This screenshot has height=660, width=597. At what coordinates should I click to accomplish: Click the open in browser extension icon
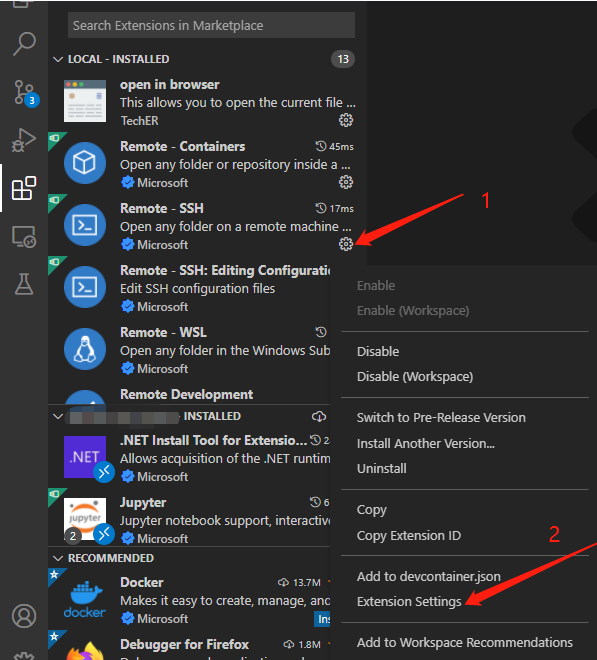[x=85, y=101]
